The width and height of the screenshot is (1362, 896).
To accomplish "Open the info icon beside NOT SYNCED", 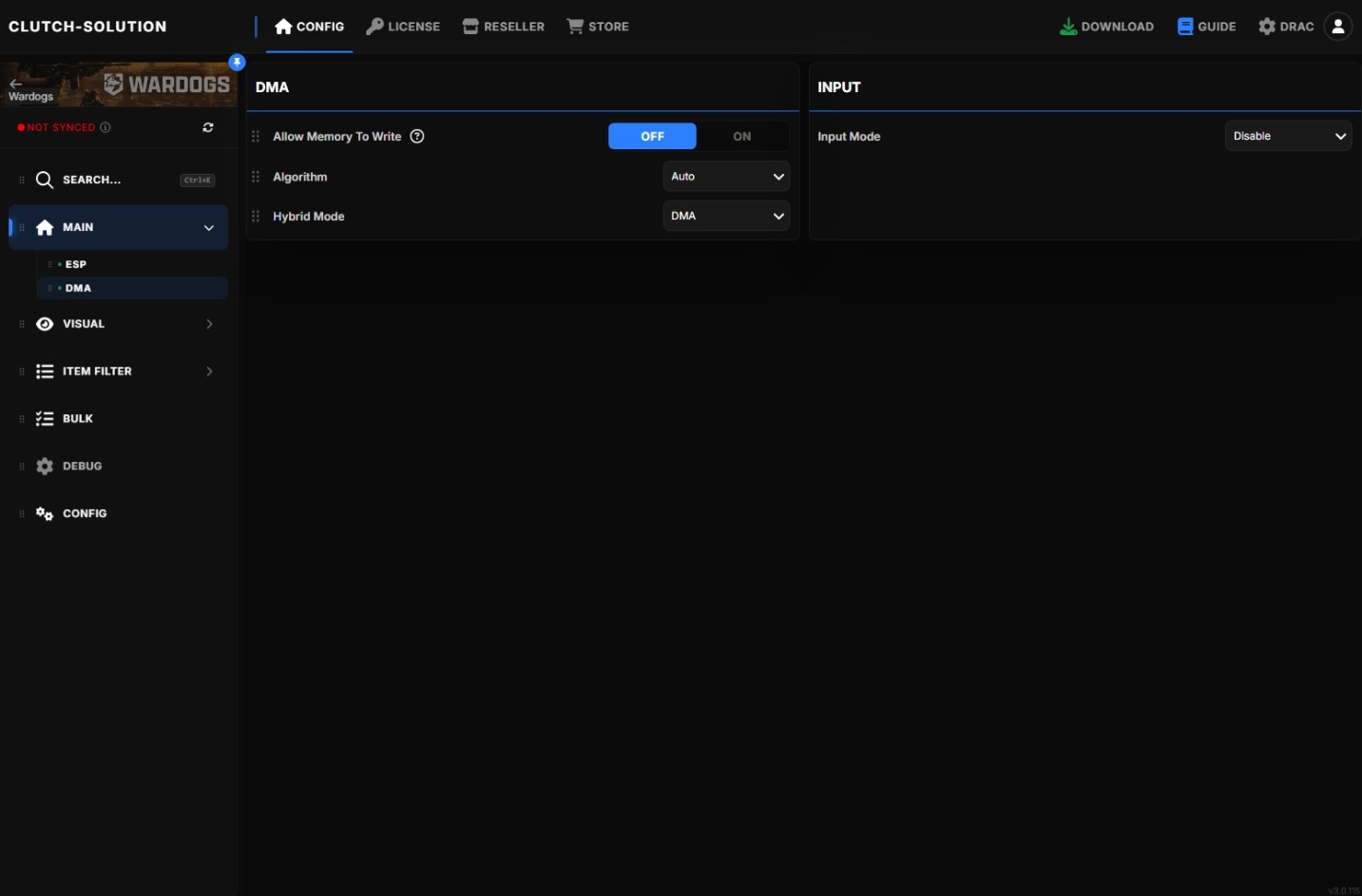I will tap(106, 127).
